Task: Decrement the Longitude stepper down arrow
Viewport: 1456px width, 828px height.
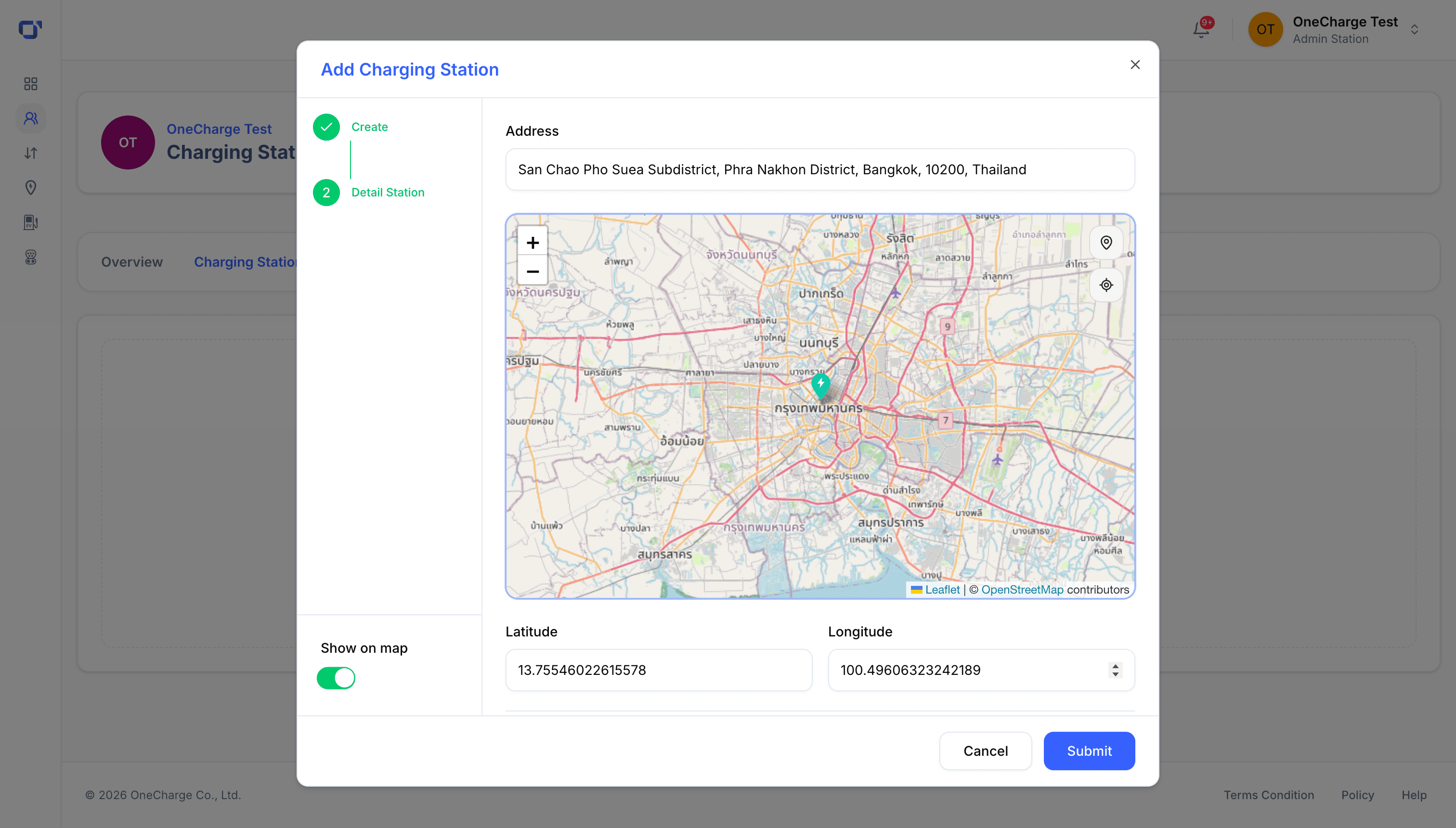Action: click(x=1115, y=674)
